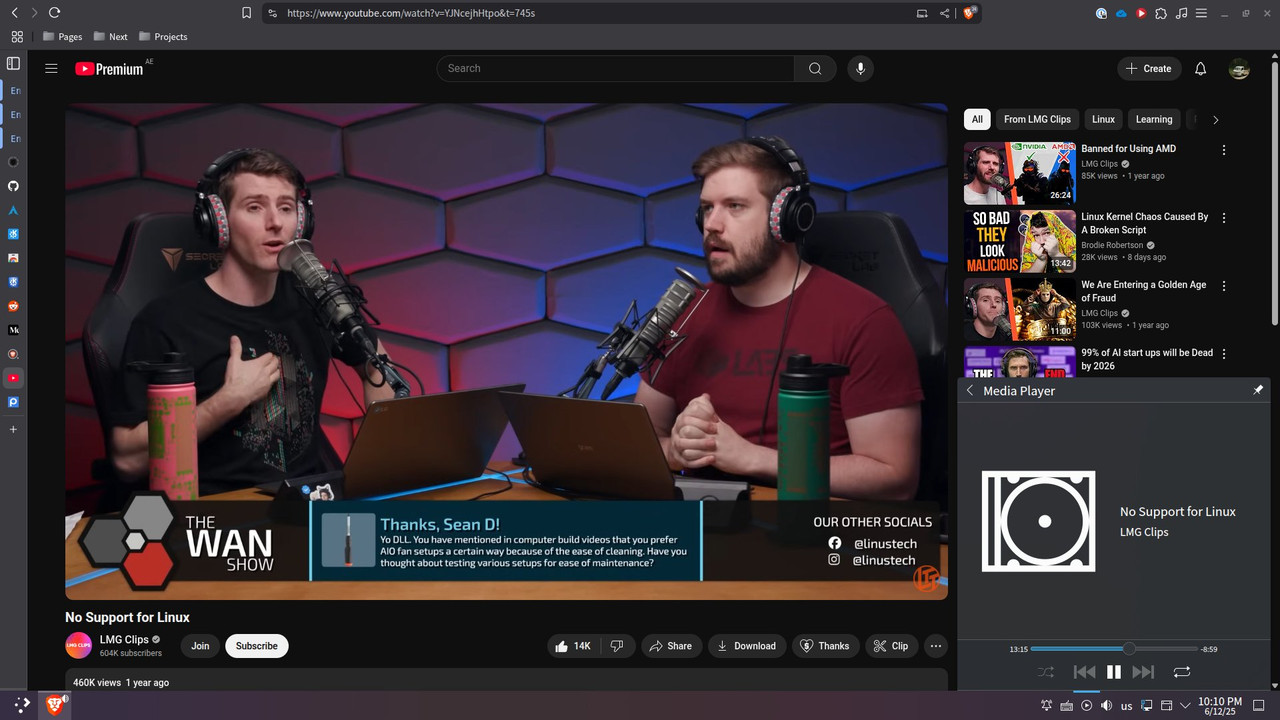1280x720 pixels.
Task: Subscribe to LMG Clips
Action: tap(257, 646)
